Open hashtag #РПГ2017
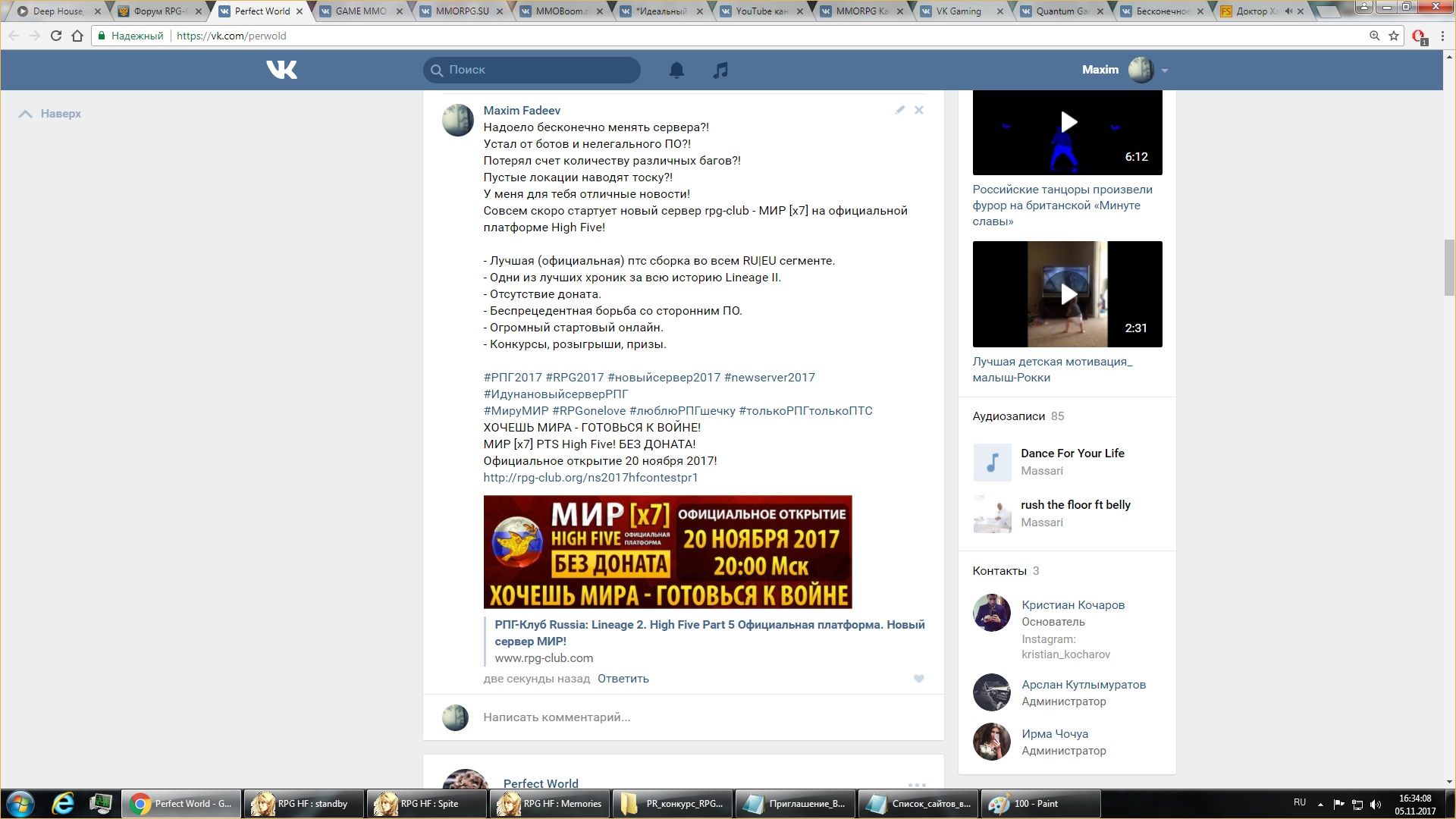Screen dimensions: 1456x819 pyautogui.click(x=513, y=378)
